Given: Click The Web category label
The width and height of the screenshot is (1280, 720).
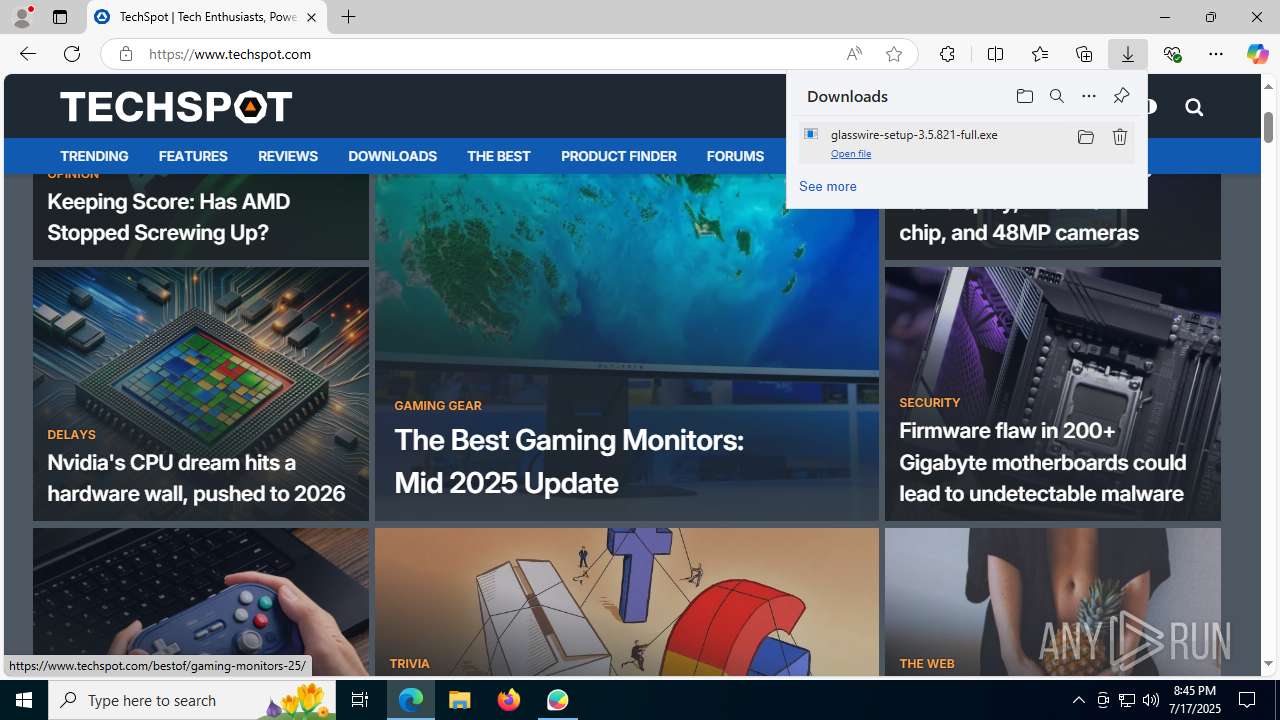Looking at the screenshot, I should (x=926, y=664).
